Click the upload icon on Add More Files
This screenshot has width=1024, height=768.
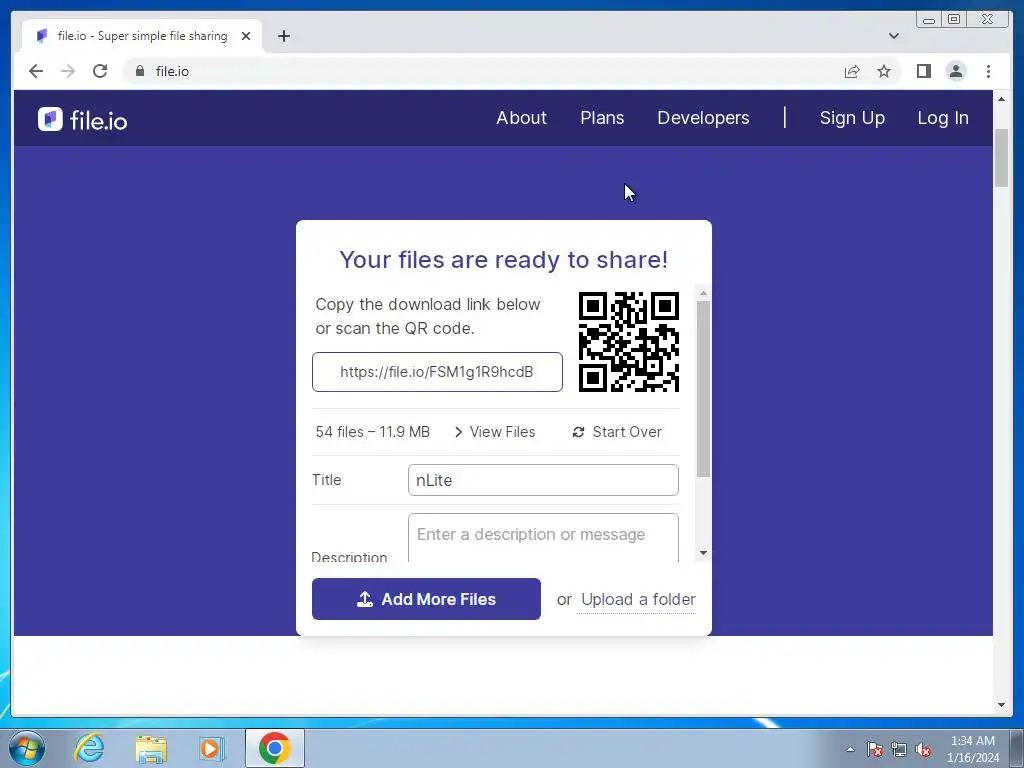tap(364, 599)
